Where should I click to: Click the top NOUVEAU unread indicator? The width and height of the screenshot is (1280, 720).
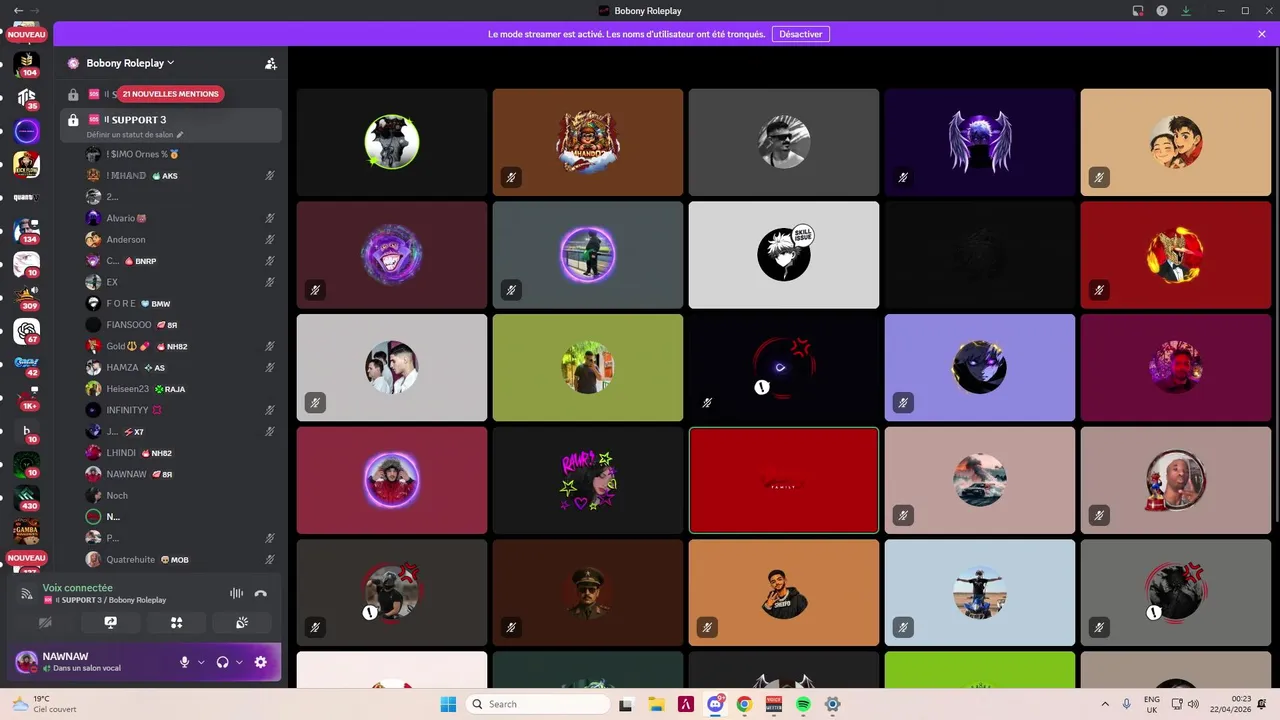(x=27, y=34)
